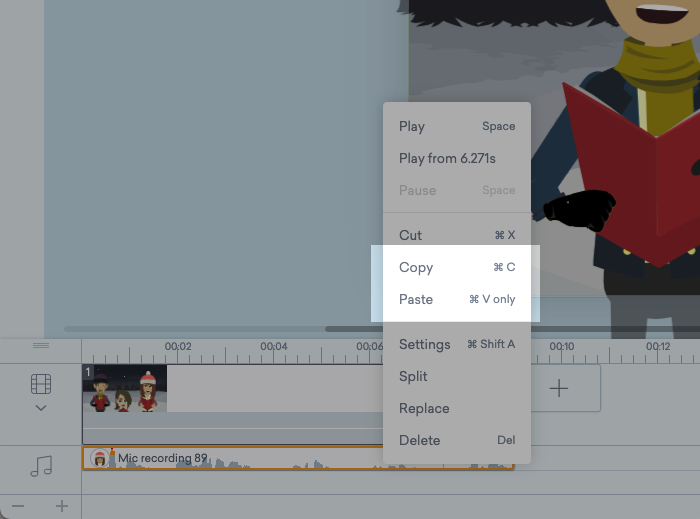Jump to the 00:12 ruler mark
This screenshot has width=700, height=519.
(658, 346)
